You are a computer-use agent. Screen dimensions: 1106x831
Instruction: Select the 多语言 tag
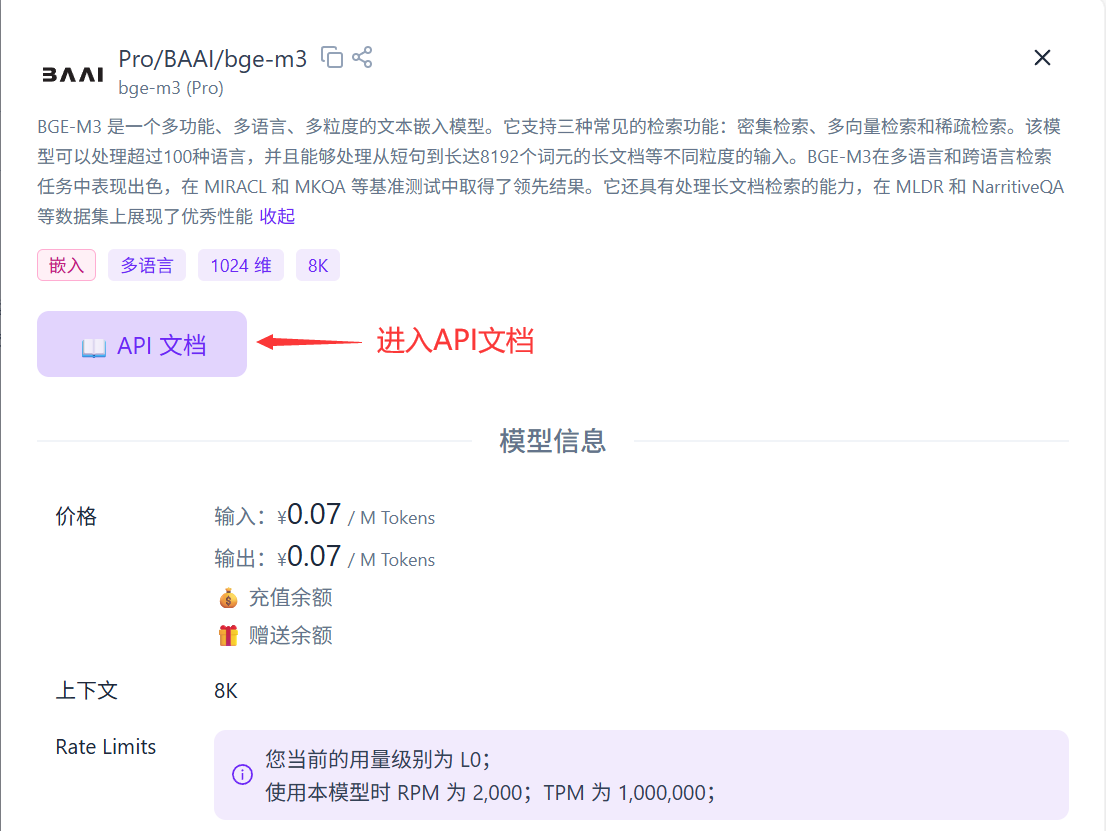click(147, 265)
